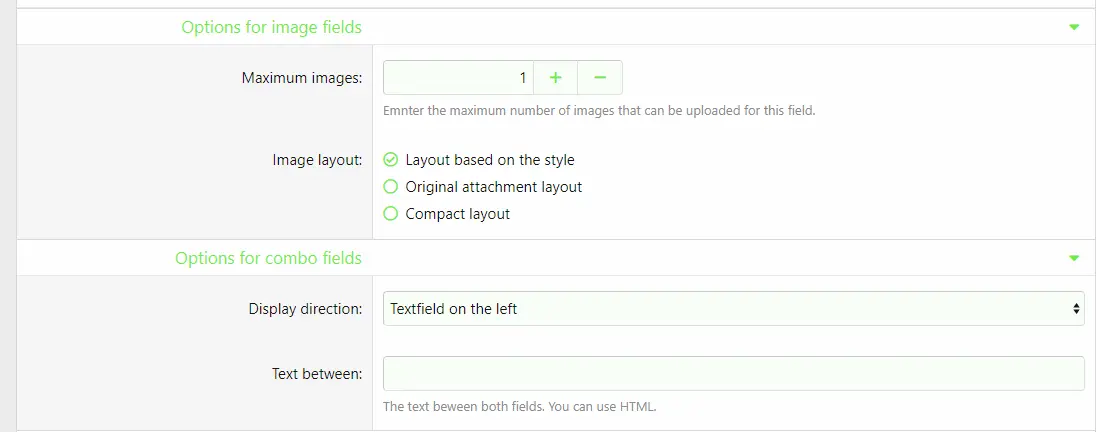
Task: Click the 'Display direction:' field label
Action: point(305,309)
